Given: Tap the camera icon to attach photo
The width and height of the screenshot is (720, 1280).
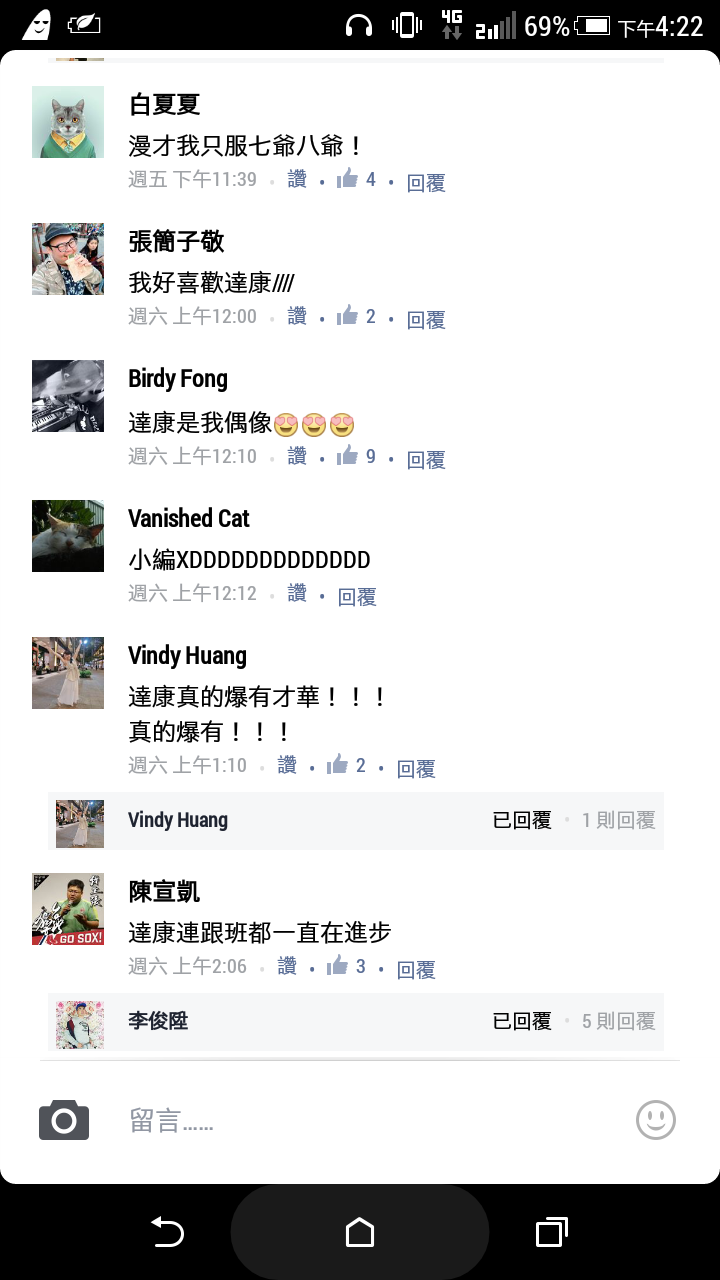Looking at the screenshot, I should click(64, 1120).
